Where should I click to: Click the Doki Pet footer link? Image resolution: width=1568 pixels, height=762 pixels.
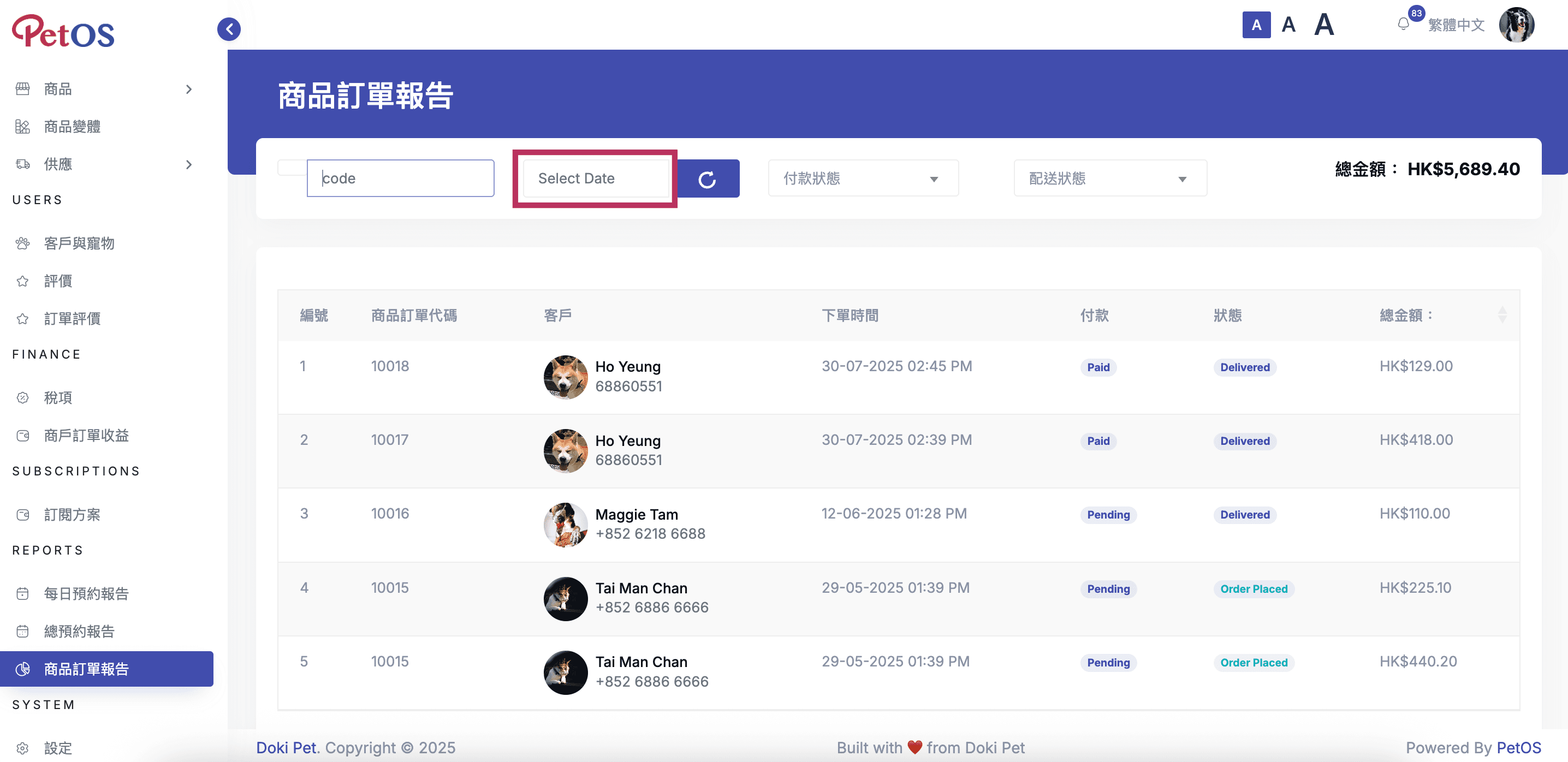286,748
